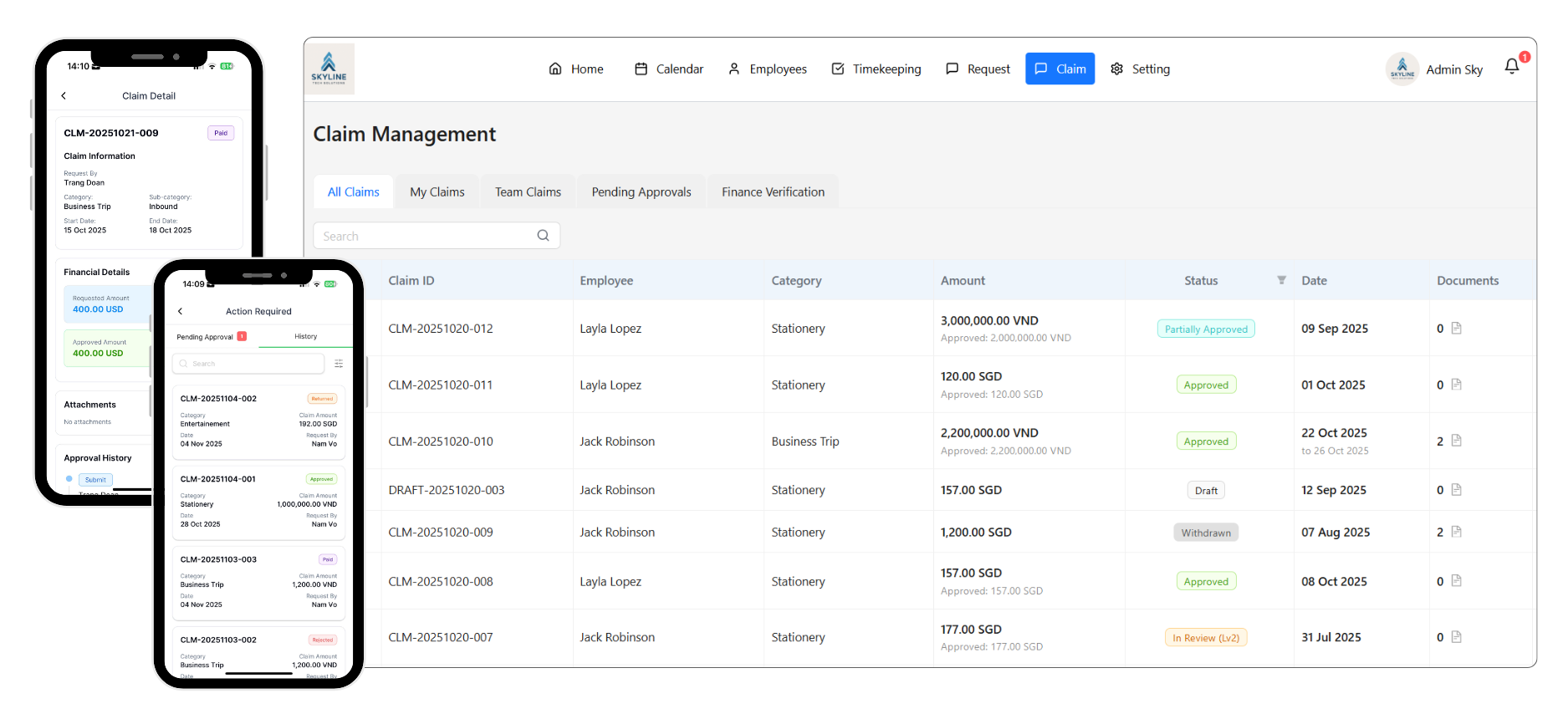Open document icon for CLM-20251020-009
Viewport: 1568px width, 714px height.
1456,532
